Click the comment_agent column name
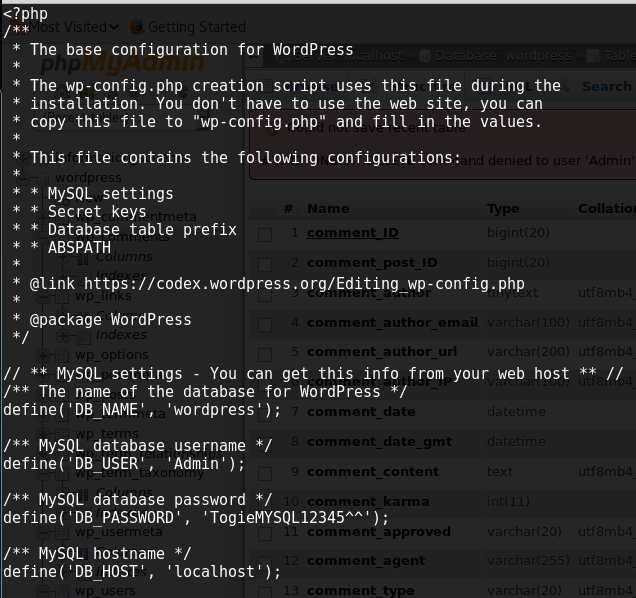Image resolution: width=636 pixels, height=598 pixels. (366, 561)
